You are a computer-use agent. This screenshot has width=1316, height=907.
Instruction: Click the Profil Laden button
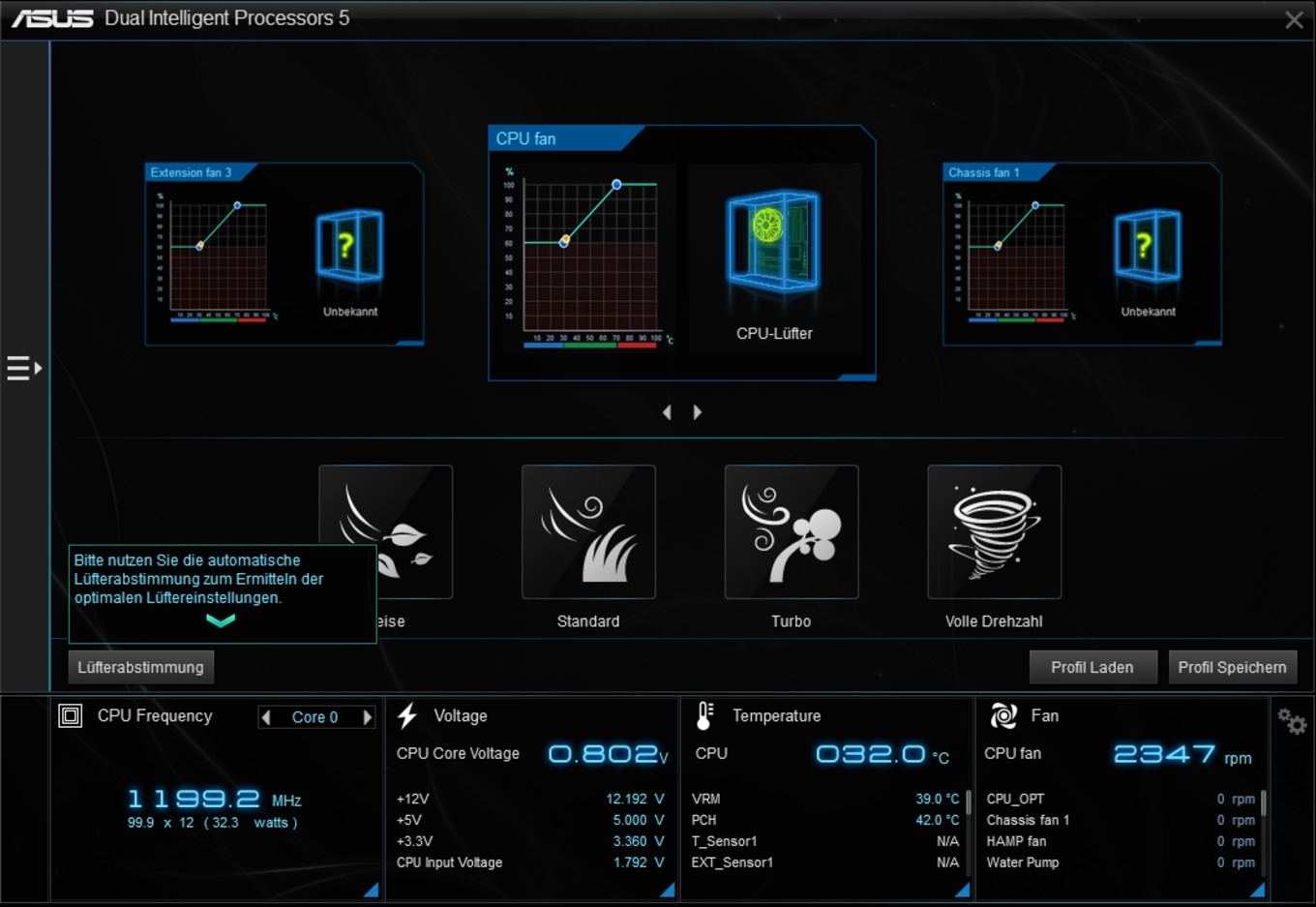tap(1092, 667)
